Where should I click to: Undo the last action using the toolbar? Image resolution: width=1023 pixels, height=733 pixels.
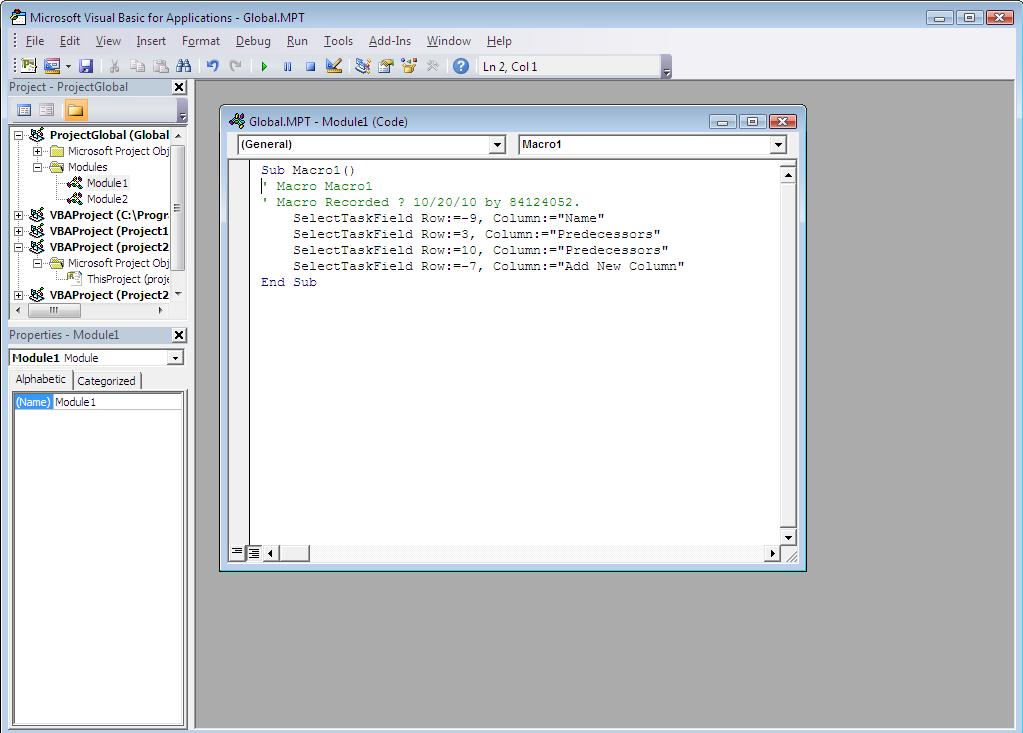pos(212,66)
